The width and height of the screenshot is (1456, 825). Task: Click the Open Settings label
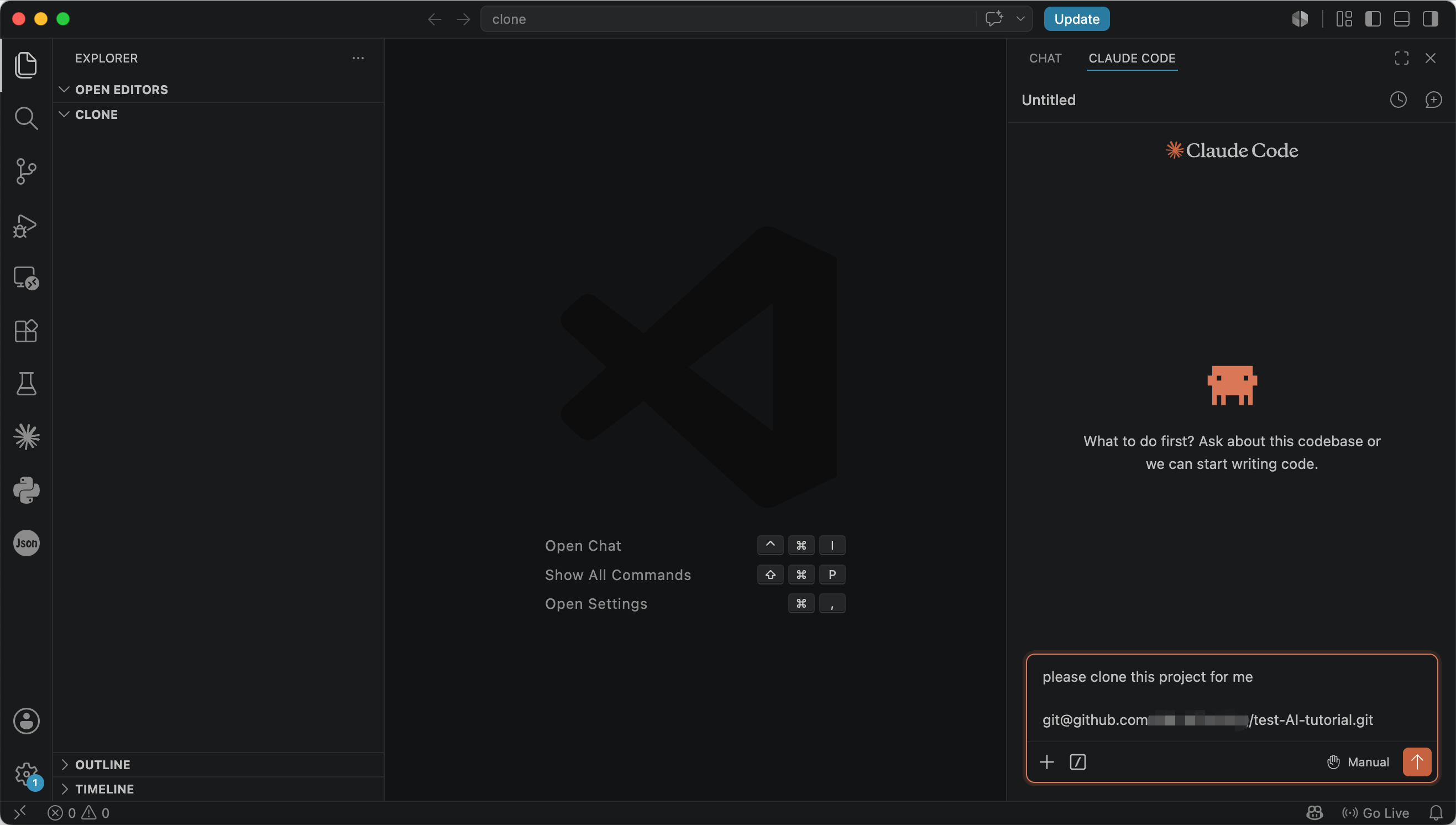[x=596, y=604]
